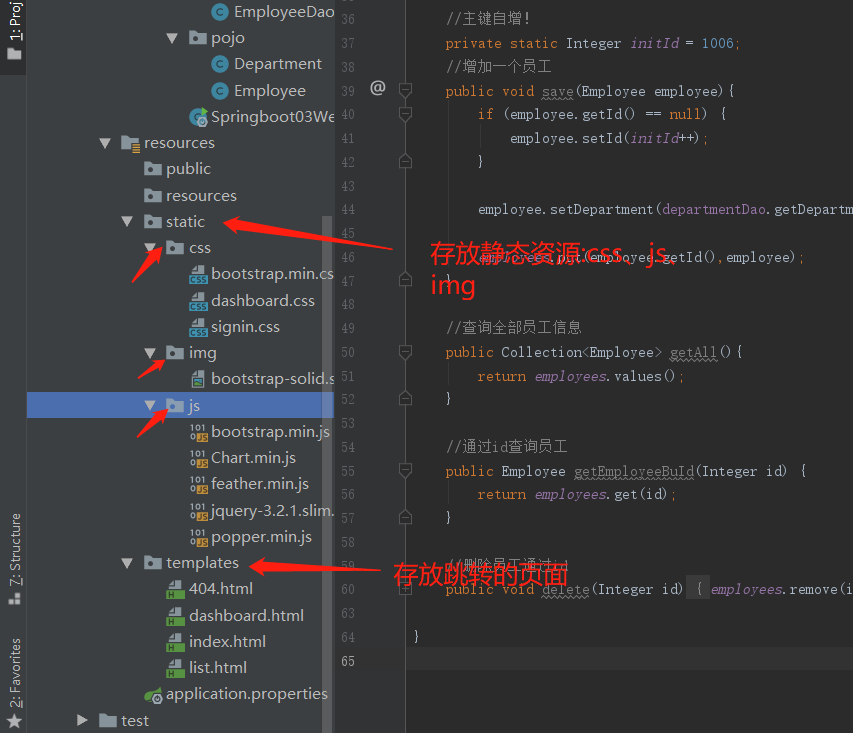This screenshot has height=733, width=853.
Task: Collapse the pojo package node
Action: coord(172,38)
